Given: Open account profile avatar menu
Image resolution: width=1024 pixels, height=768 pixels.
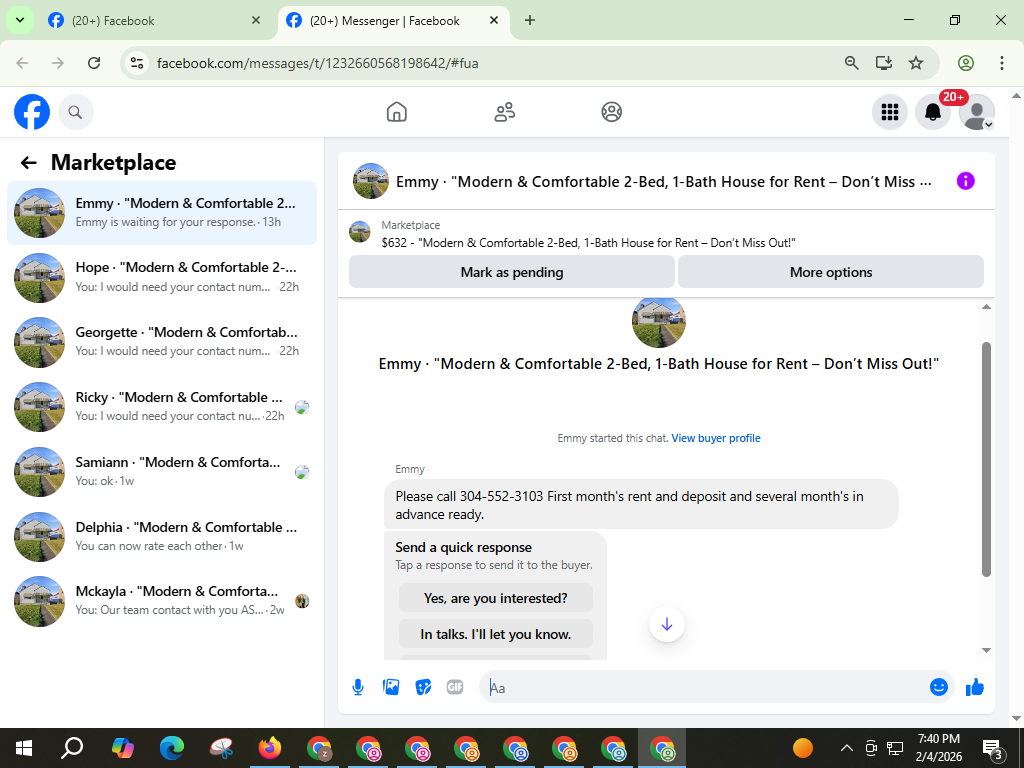Looking at the screenshot, I should (976, 112).
